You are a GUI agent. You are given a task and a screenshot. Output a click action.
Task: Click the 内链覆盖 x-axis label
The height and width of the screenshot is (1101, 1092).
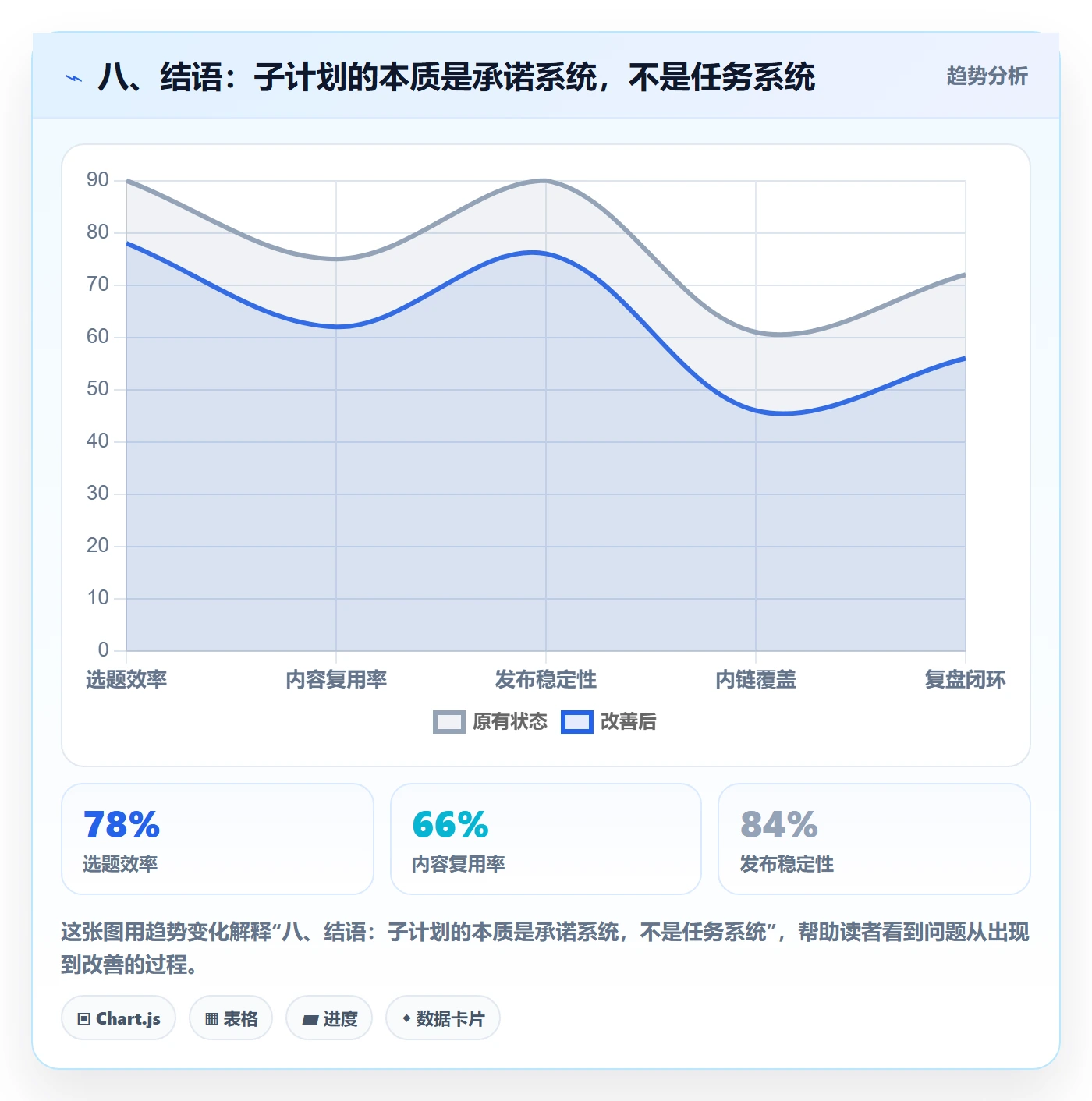[756, 679]
